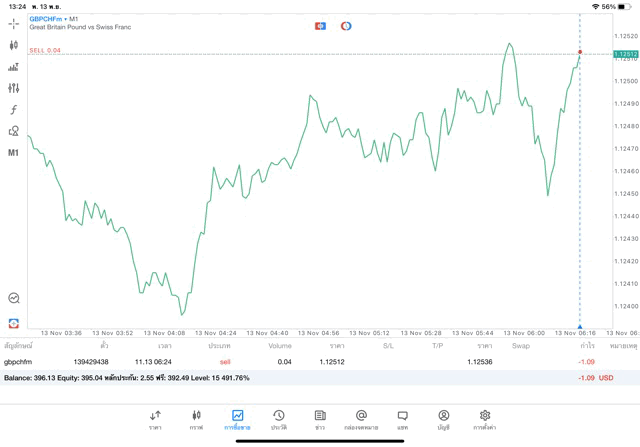Change the M1 timeframe selector

13,153
